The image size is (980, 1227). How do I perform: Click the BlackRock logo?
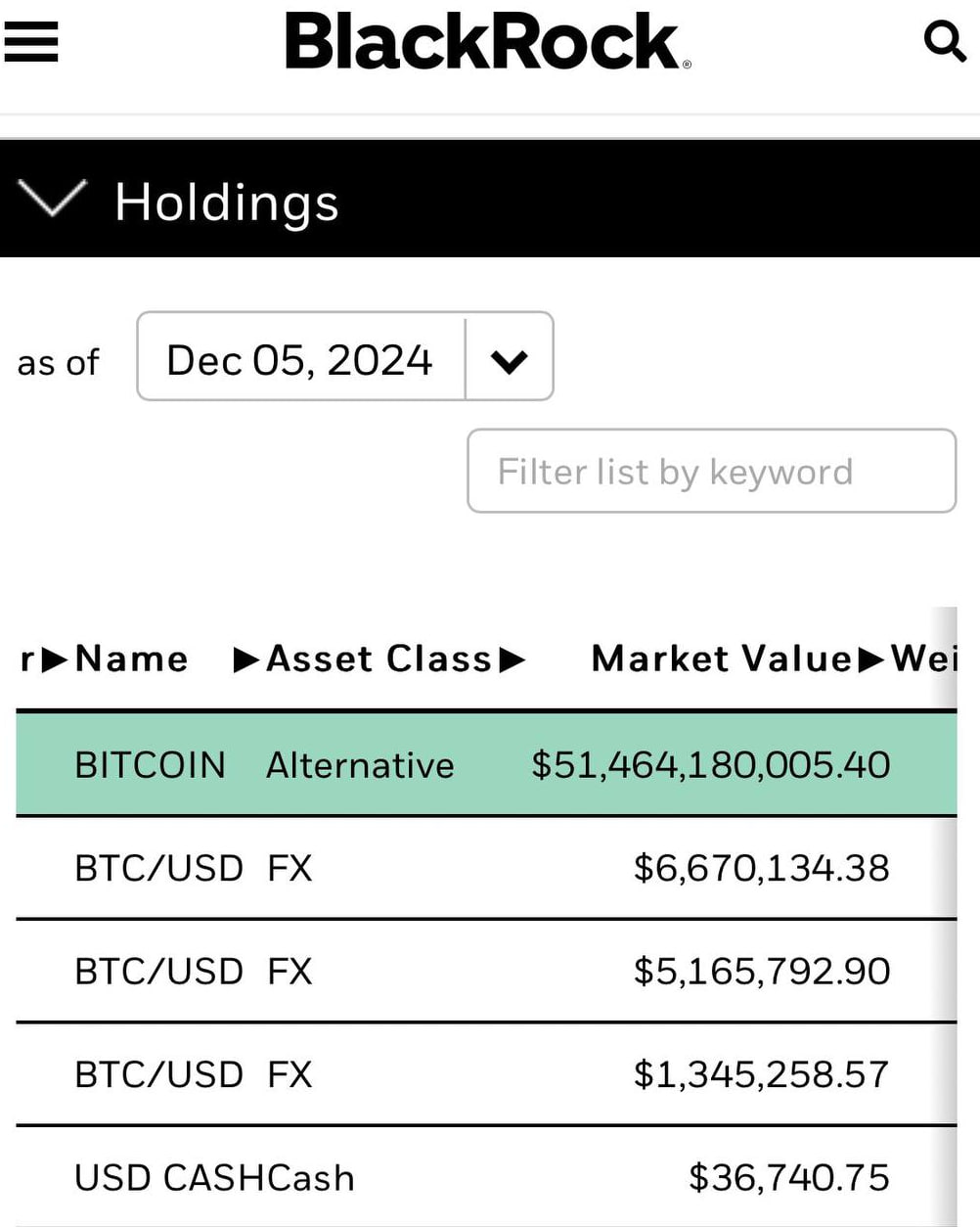(x=487, y=41)
